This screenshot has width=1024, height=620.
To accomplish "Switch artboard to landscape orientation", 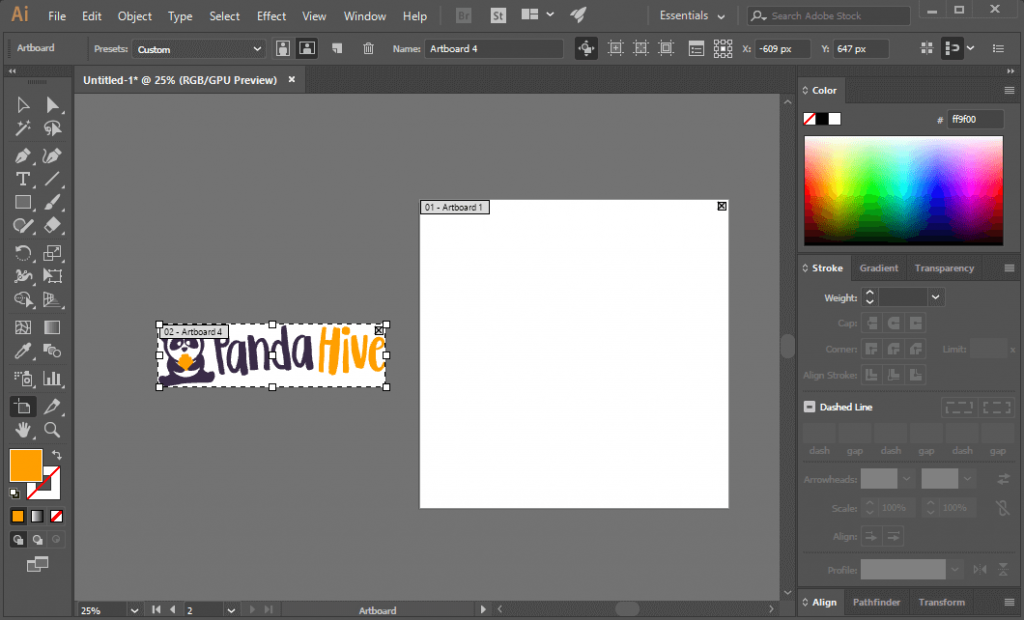I will 306,48.
